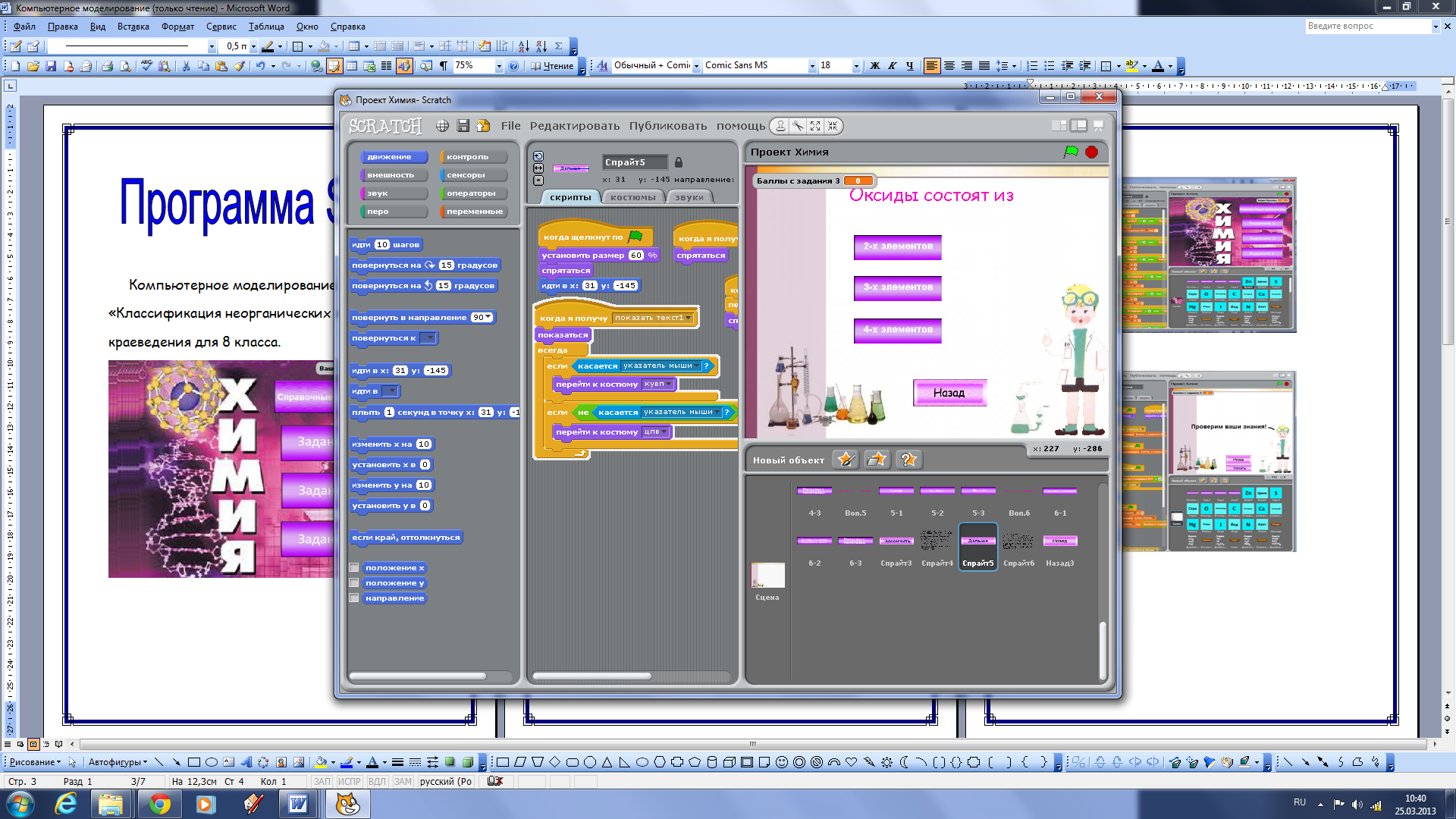Save the Scratch project using the floppy disk icon
This screenshot has width=1456, height=819.
point(463,126)
